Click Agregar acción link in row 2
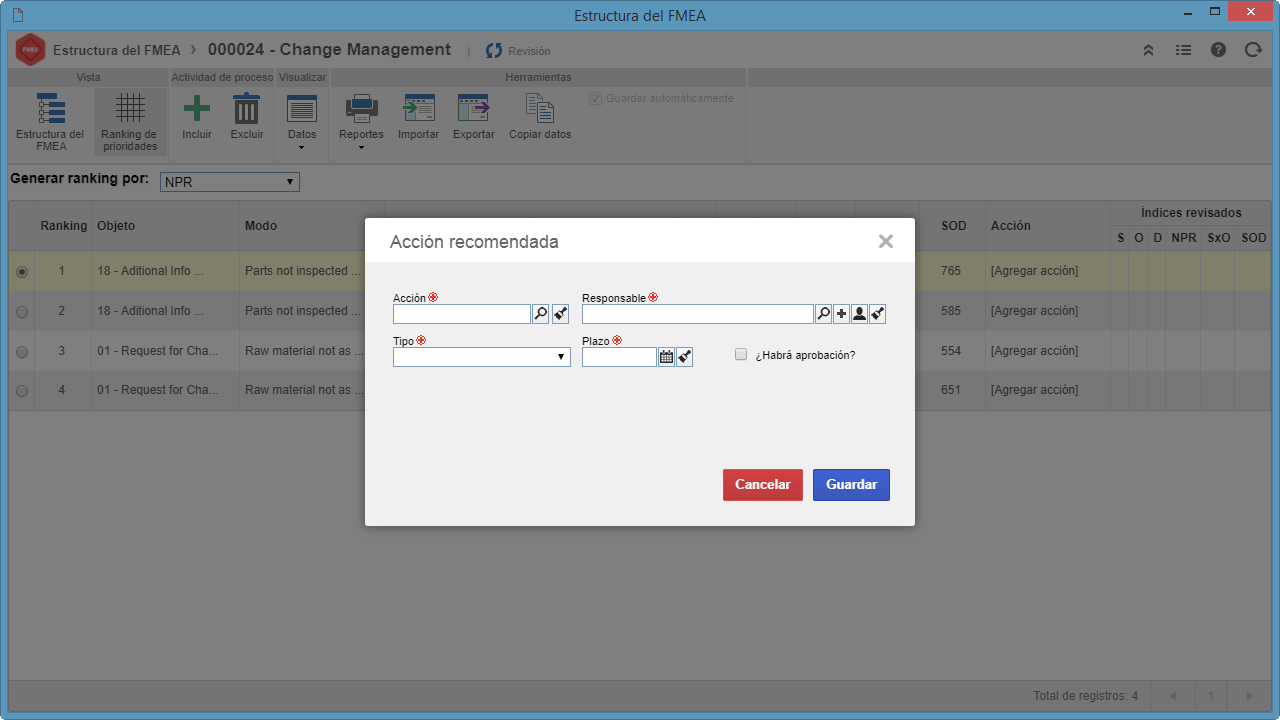This screenshot has width=1280, height=720. 1034,311
